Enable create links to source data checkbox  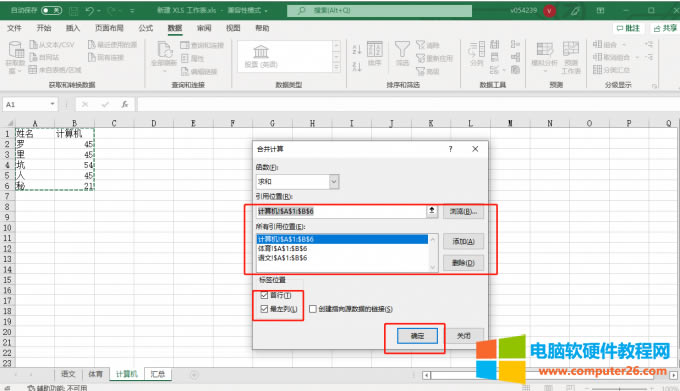point(313,309)
